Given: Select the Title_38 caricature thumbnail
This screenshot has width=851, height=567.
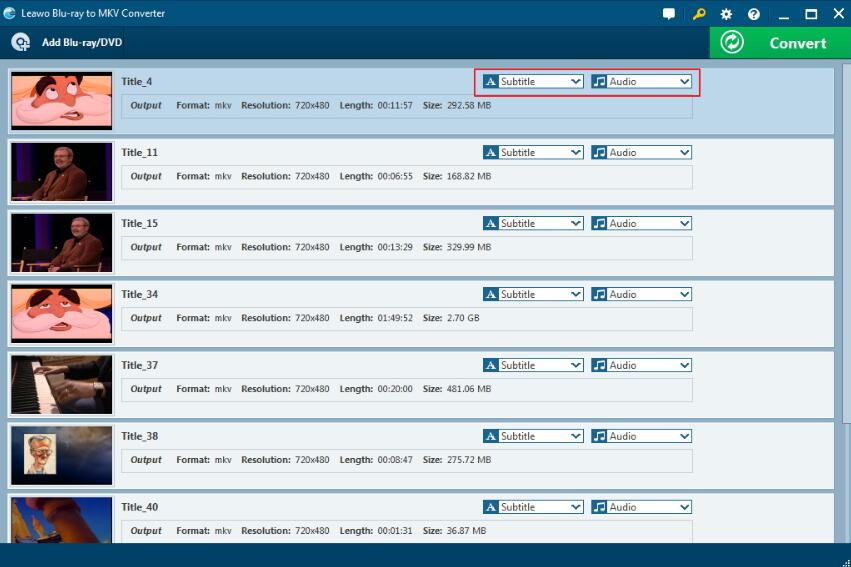Looking at the screenshot, I should pos(62,455).
